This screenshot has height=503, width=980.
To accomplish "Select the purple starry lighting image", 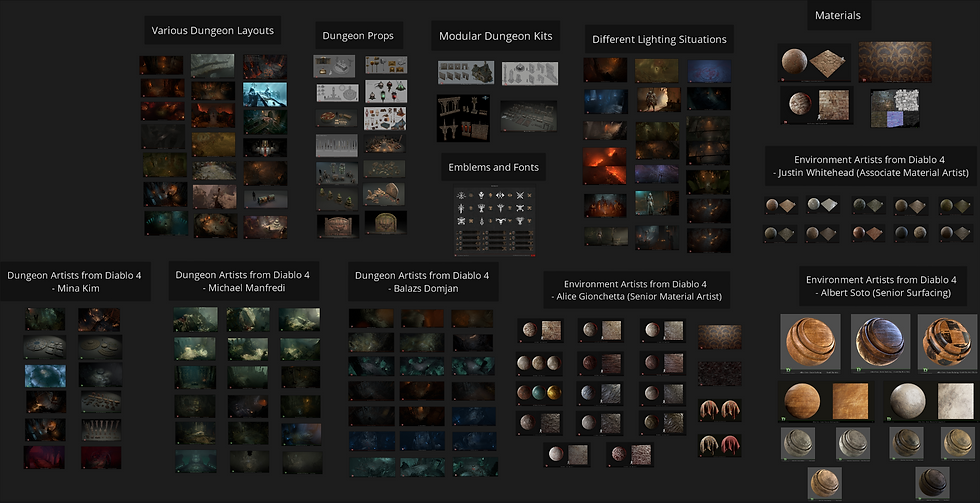I will 657,174.
